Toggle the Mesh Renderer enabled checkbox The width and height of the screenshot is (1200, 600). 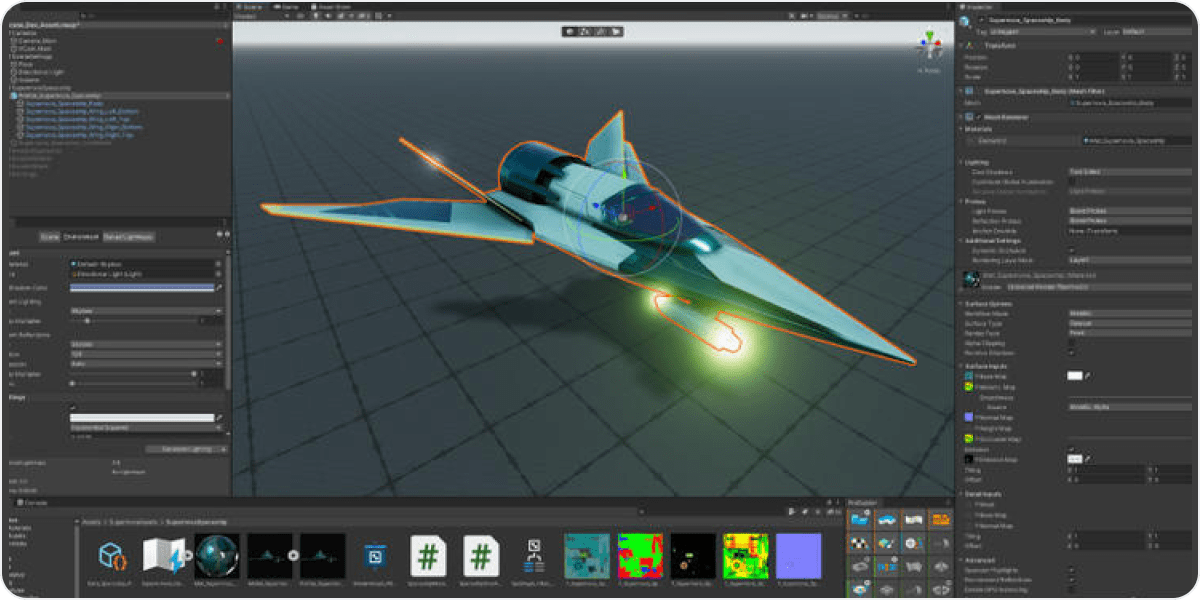click(x=979, y=117)
